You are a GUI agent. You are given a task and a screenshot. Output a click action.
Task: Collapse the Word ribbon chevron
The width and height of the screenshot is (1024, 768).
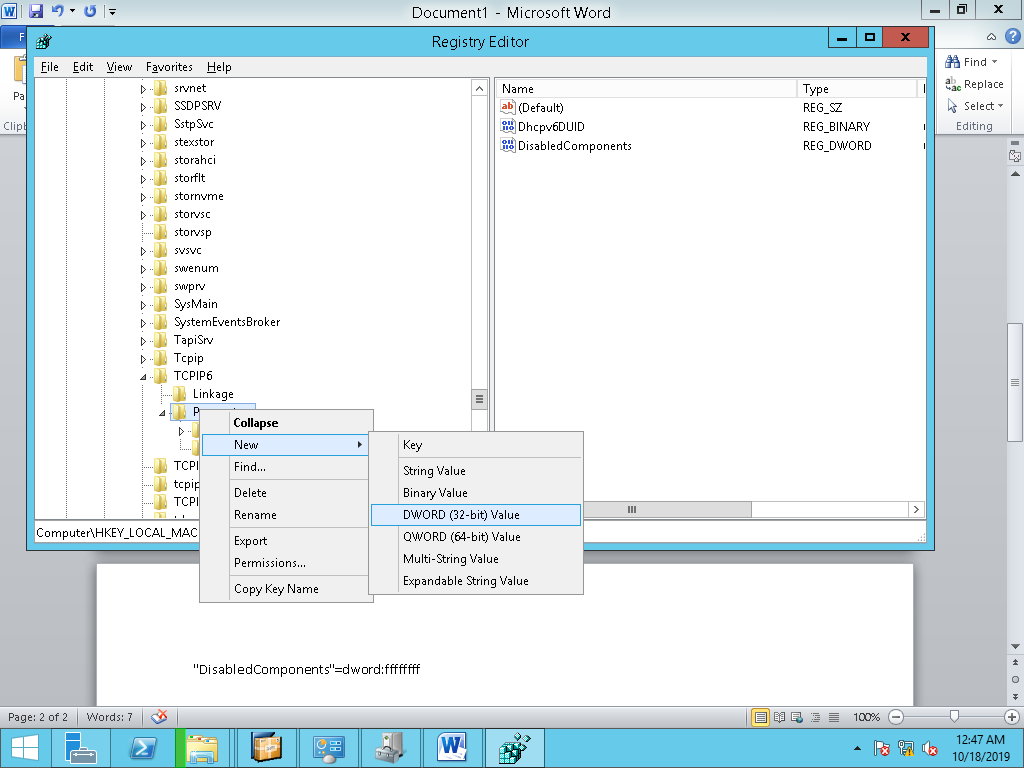click(x=991, y=37)
